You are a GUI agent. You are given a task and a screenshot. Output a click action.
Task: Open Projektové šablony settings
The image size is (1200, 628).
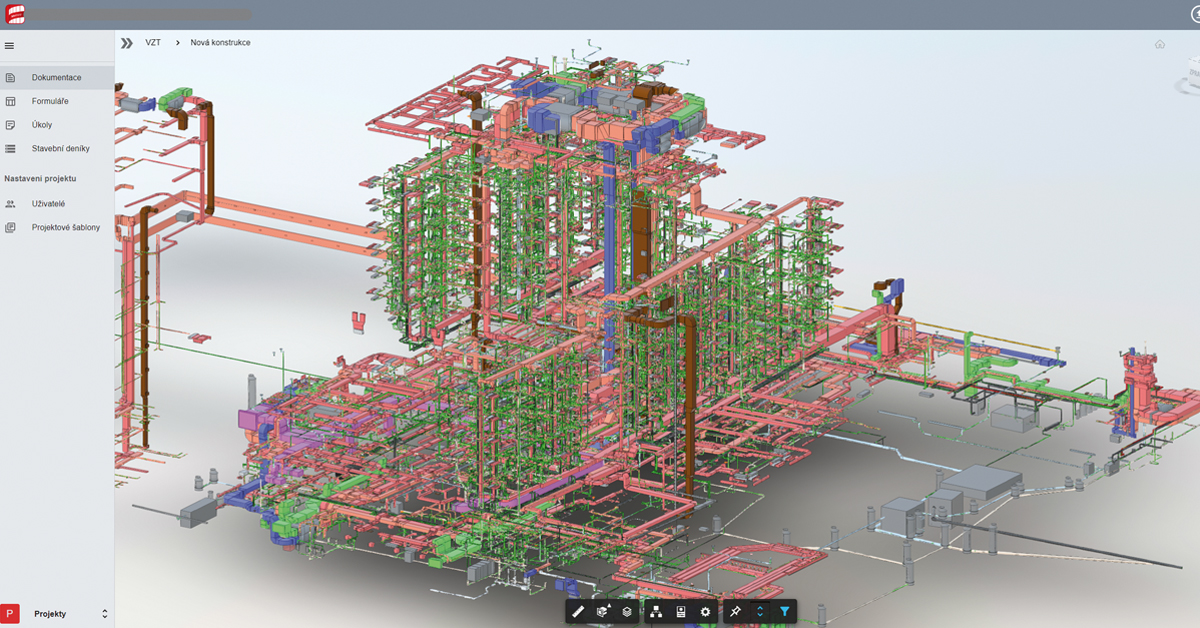57,227
